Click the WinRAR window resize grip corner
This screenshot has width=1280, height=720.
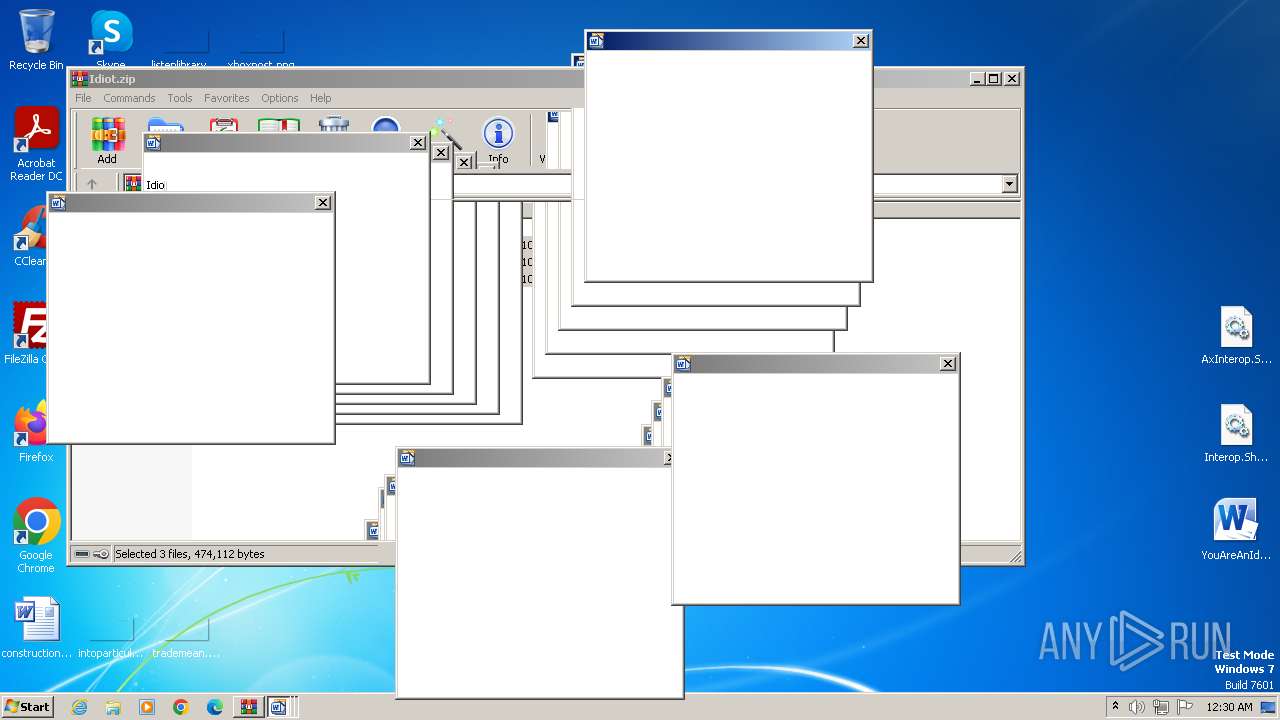1014,556
